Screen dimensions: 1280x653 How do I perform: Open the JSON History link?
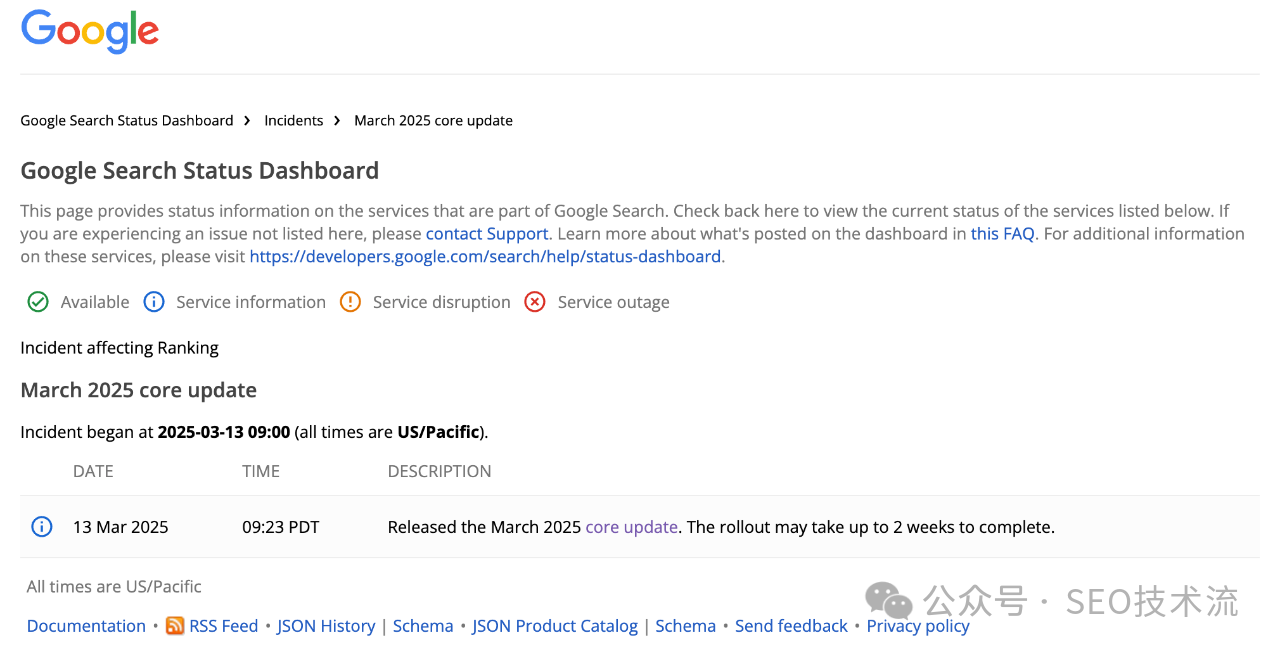tap(326, 625)
